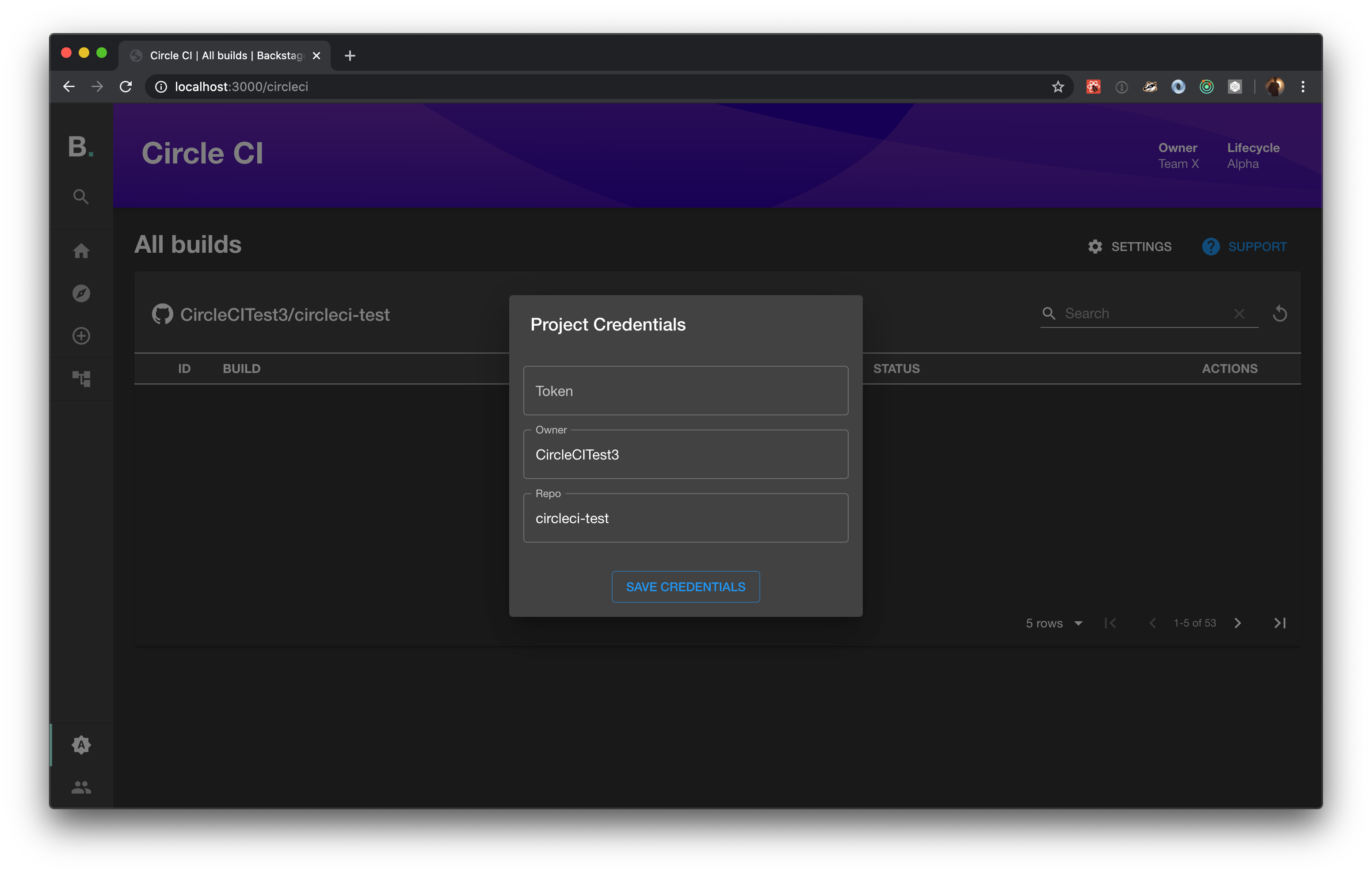Viewport: 1372px width, 874px height.
Task: Click the BUILD column header
Action: point(242,369)
